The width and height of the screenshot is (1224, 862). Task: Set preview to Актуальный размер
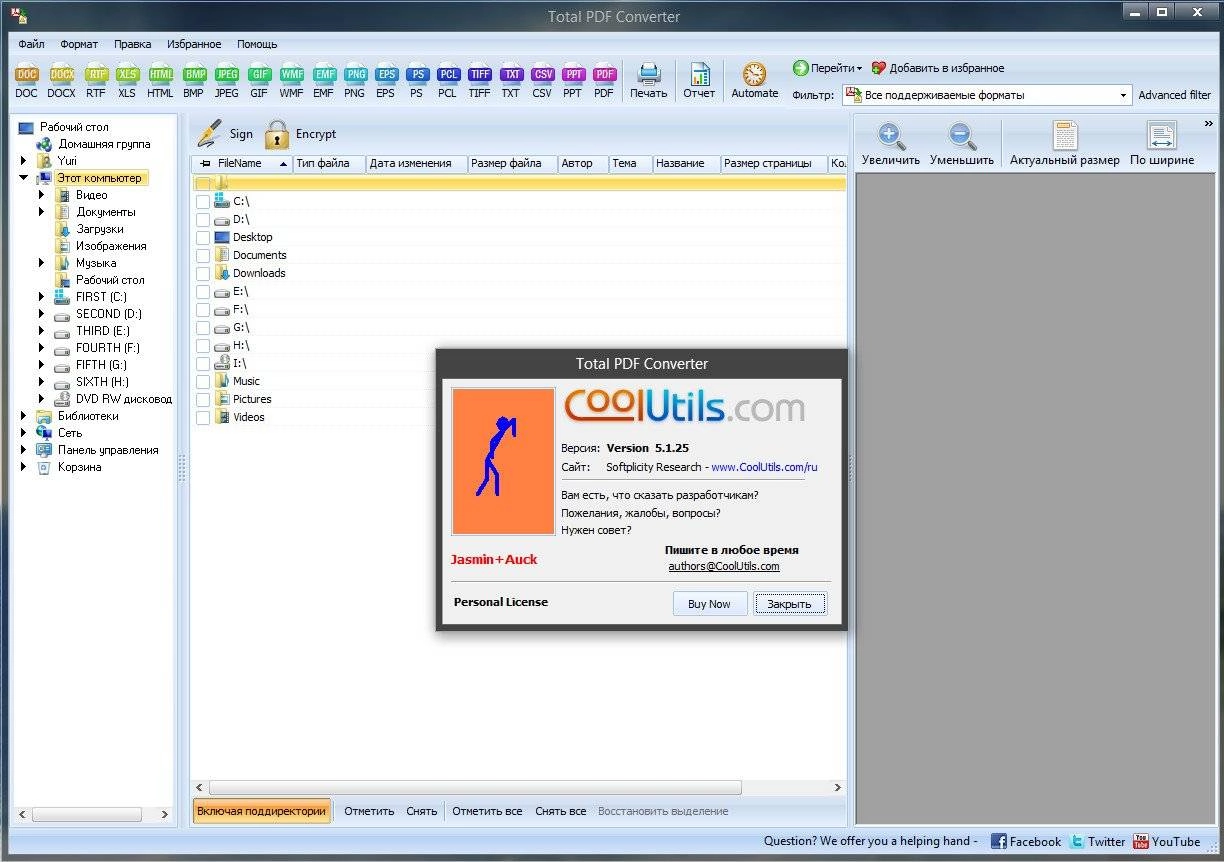pyautogui.click(x=1064, y=143)
